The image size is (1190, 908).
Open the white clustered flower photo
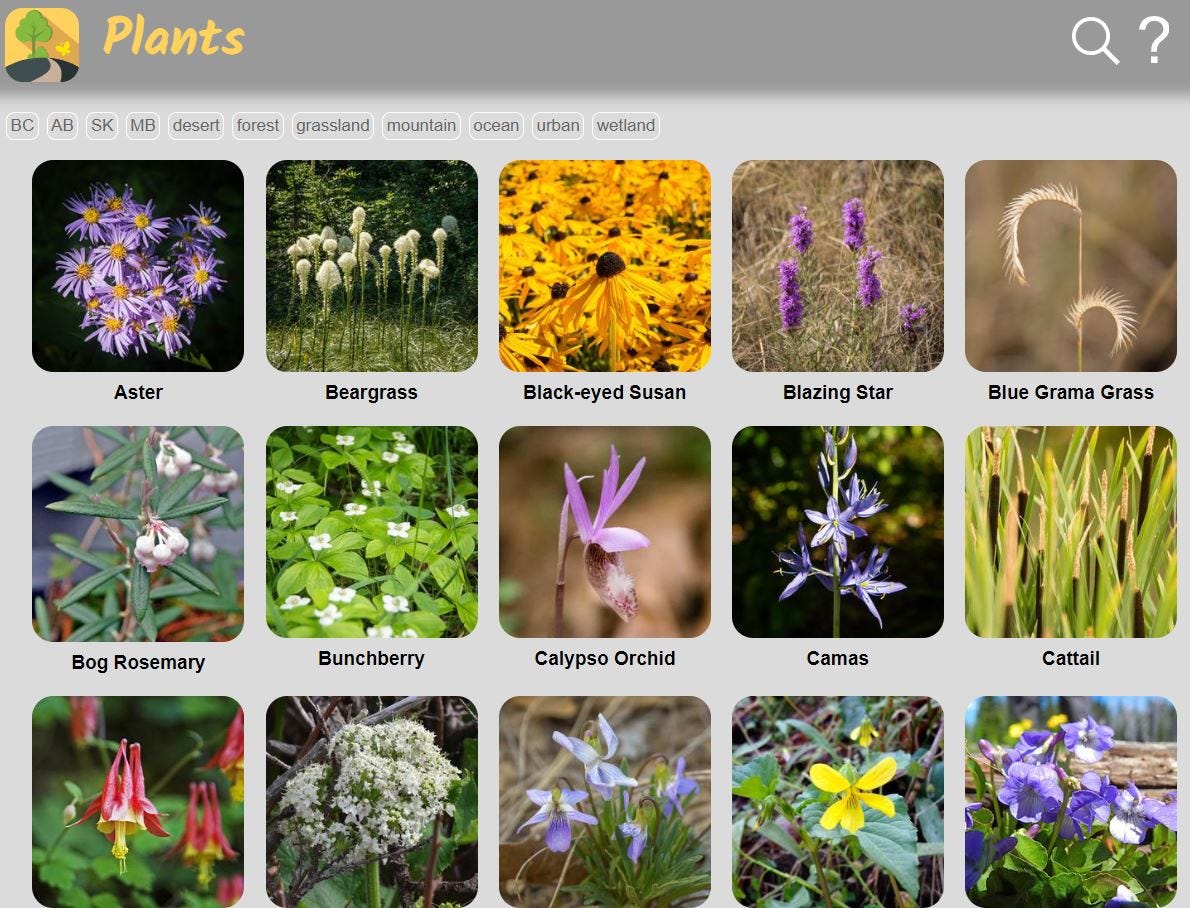point(372,802)
